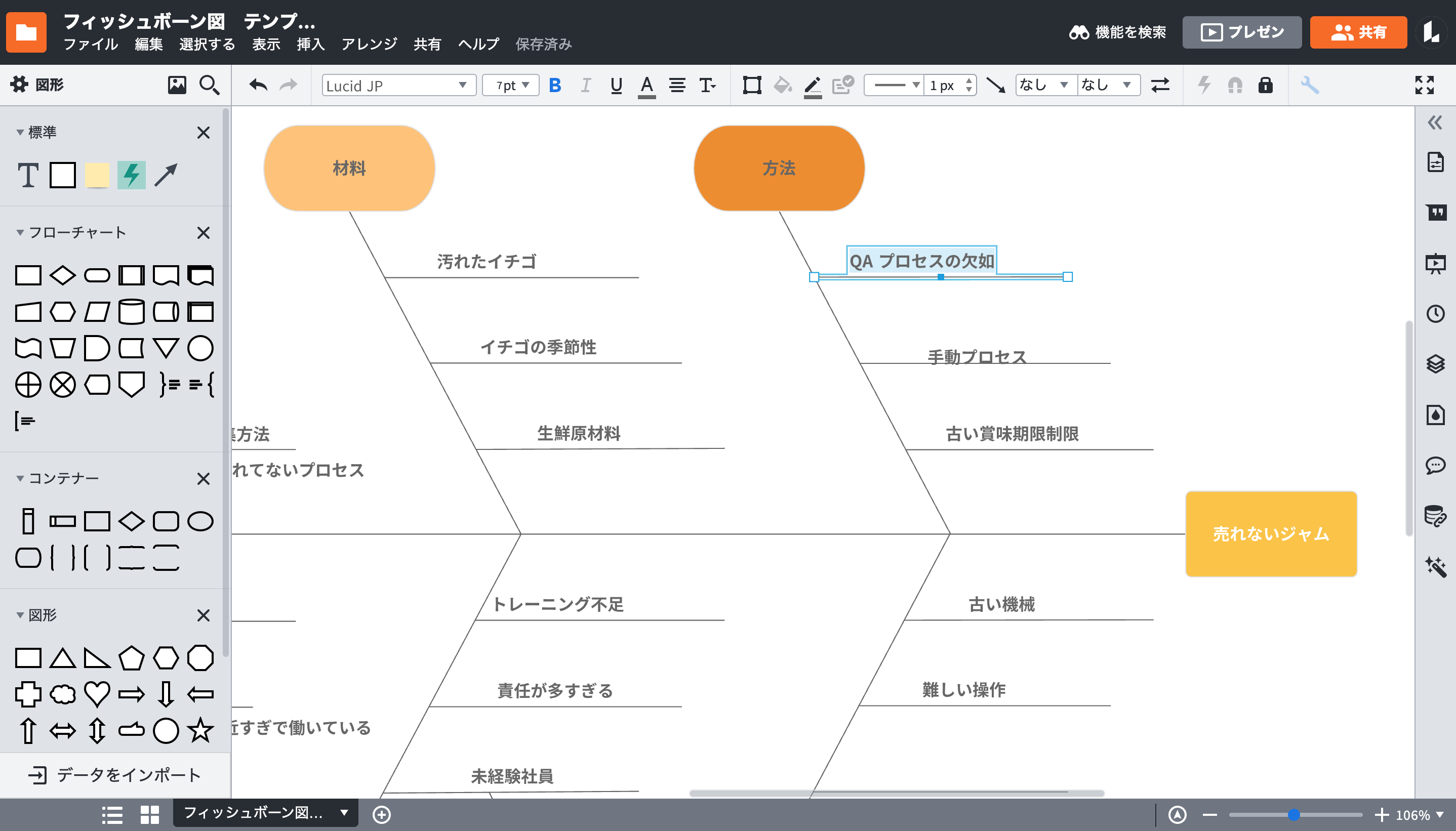Collapse the フローチャート shape section

pyautogui.click(x=20, y=232)
